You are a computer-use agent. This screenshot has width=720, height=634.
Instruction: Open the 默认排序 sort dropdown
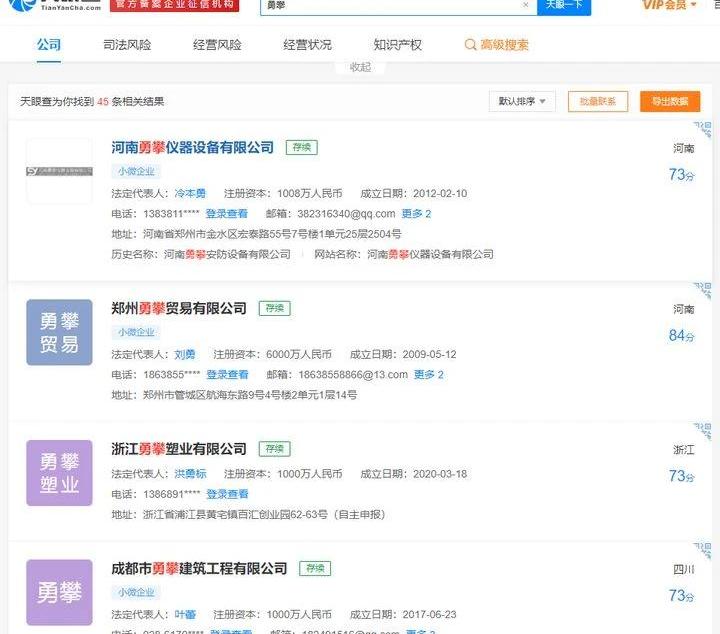[x=522, y=101]
